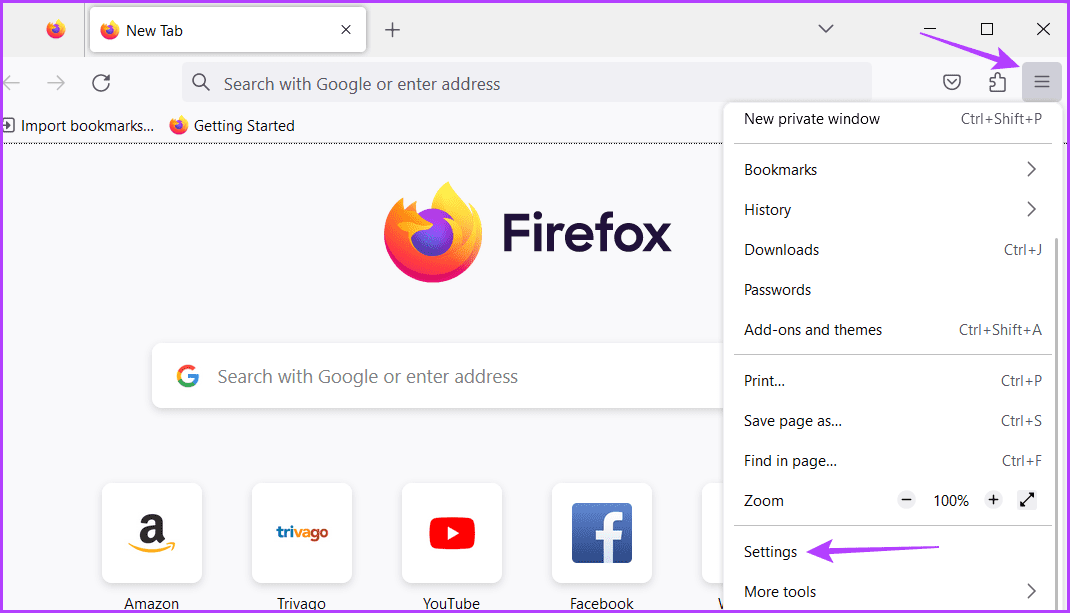Click the zoom out minus button
1070x613 pixels.
pos(906,500)
